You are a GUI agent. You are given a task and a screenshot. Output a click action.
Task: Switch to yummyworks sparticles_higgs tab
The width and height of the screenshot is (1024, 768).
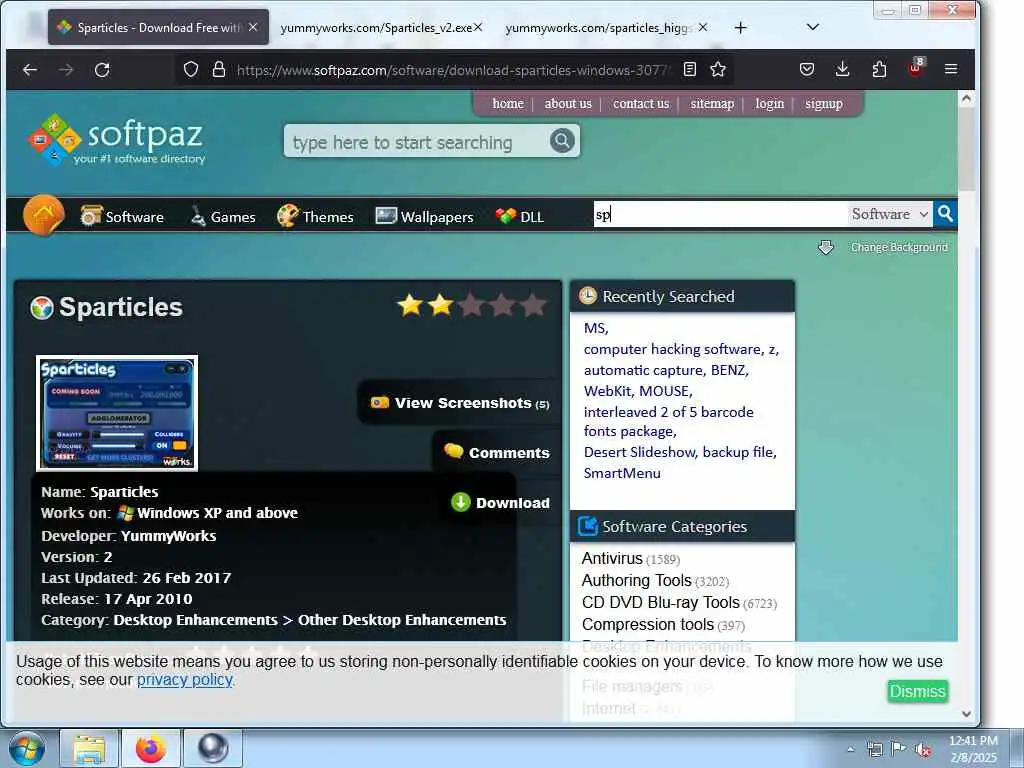[598, 27]
